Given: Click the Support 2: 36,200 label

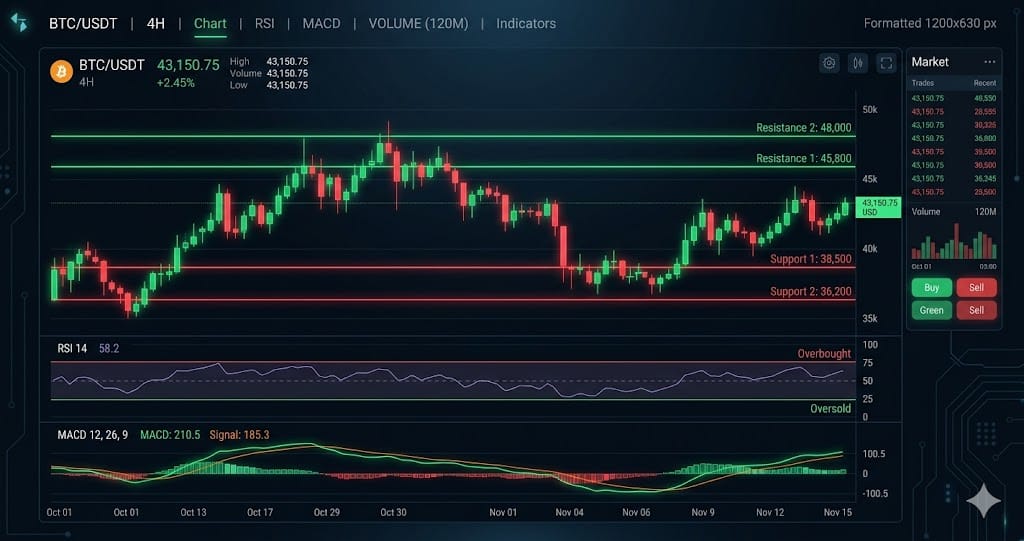Looking at the screenshot, I should point(810,291).
